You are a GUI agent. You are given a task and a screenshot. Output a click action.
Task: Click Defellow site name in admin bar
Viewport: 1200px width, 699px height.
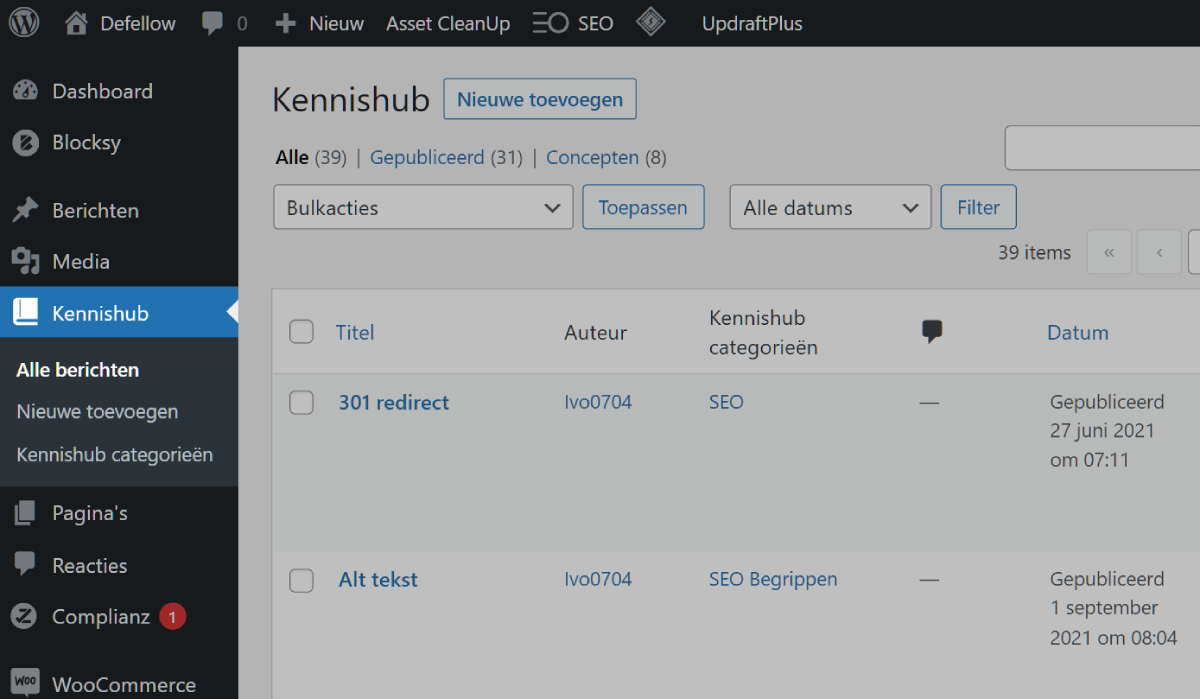pyautogui.click(x=138, y=23)
